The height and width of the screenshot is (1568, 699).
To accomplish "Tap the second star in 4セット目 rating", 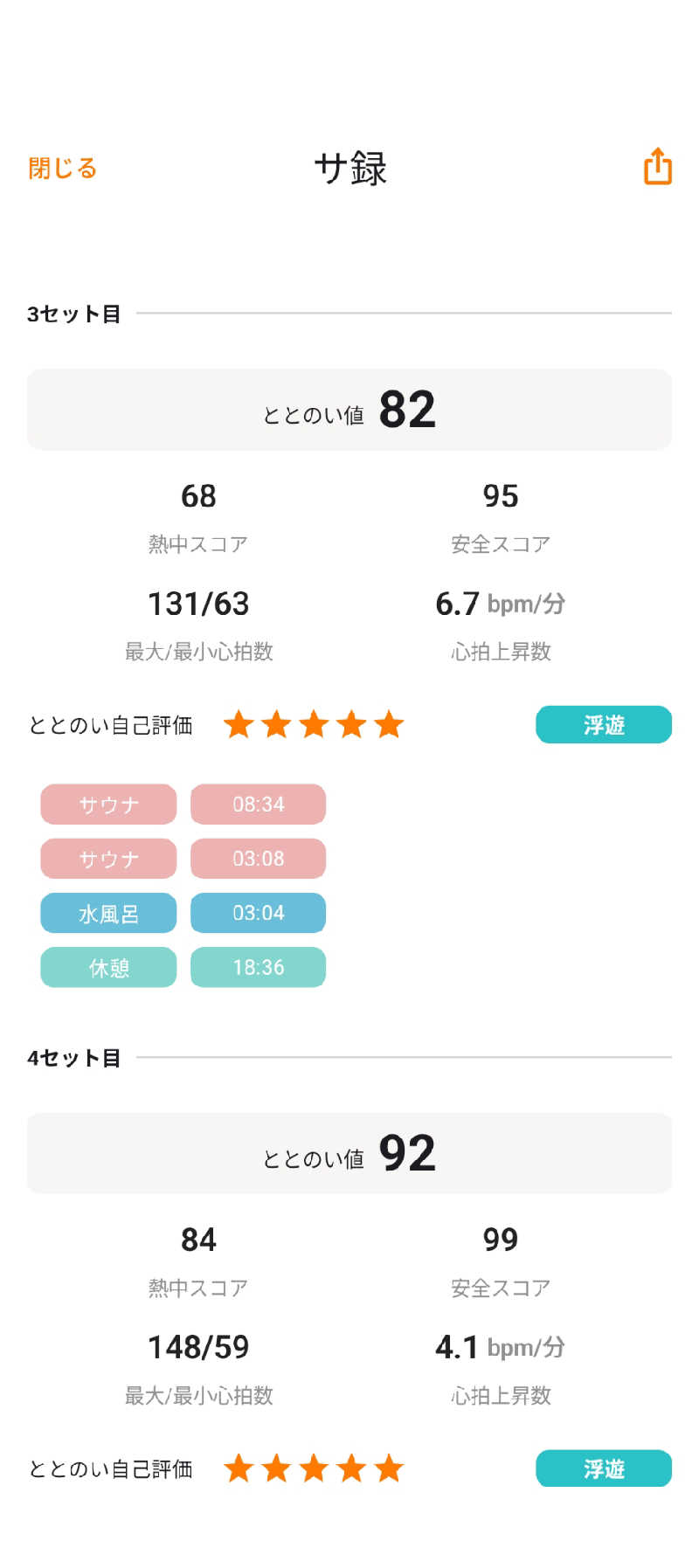I will pyautogui.click(x=276, y=1468).
